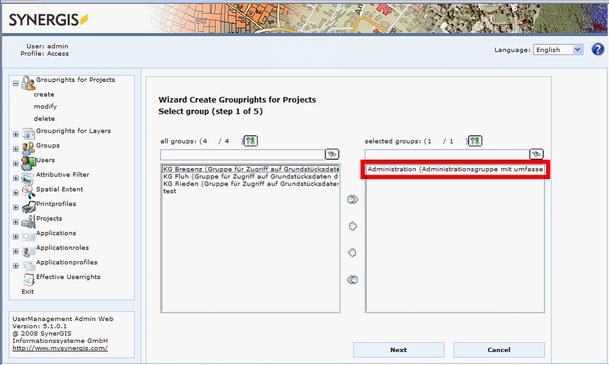
Task: Expand the Grouprights for Layers node
Action: click(16, 134)
